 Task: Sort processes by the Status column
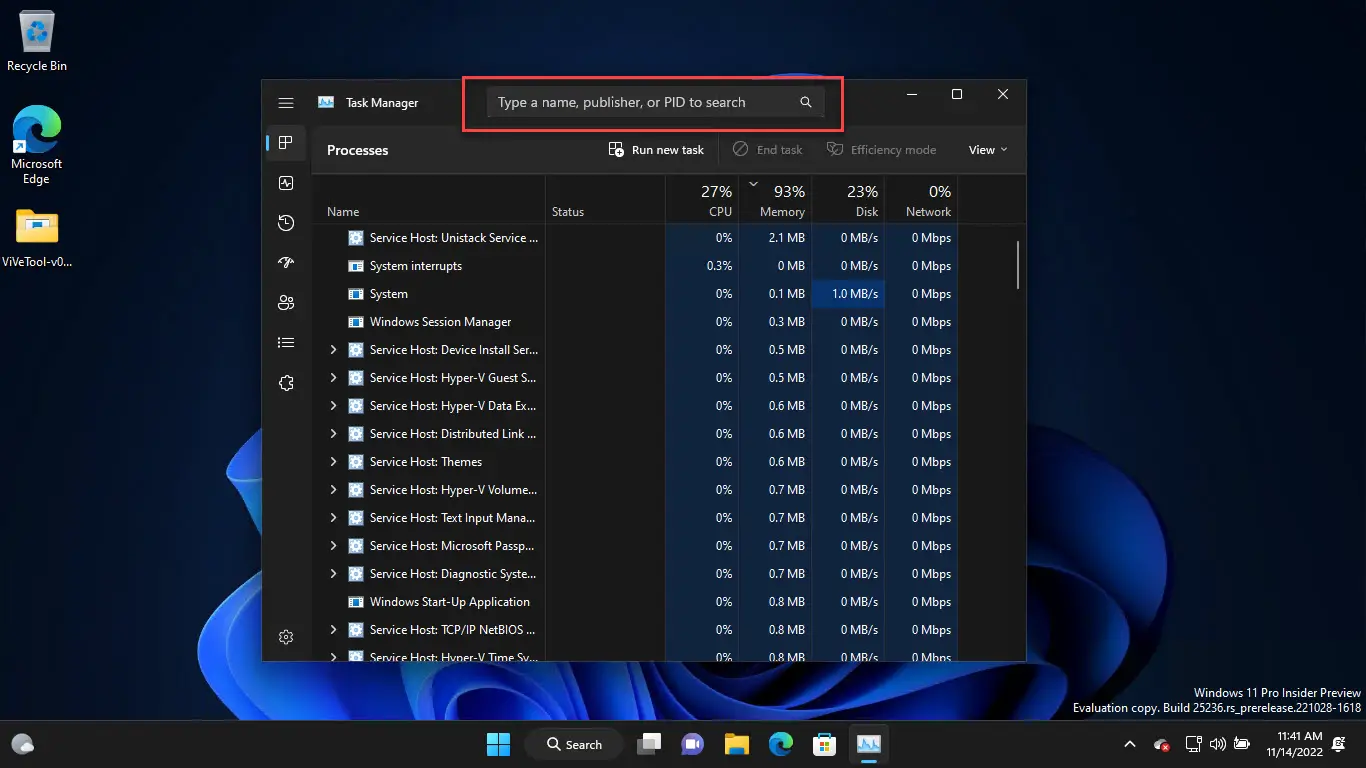point(568,212)
